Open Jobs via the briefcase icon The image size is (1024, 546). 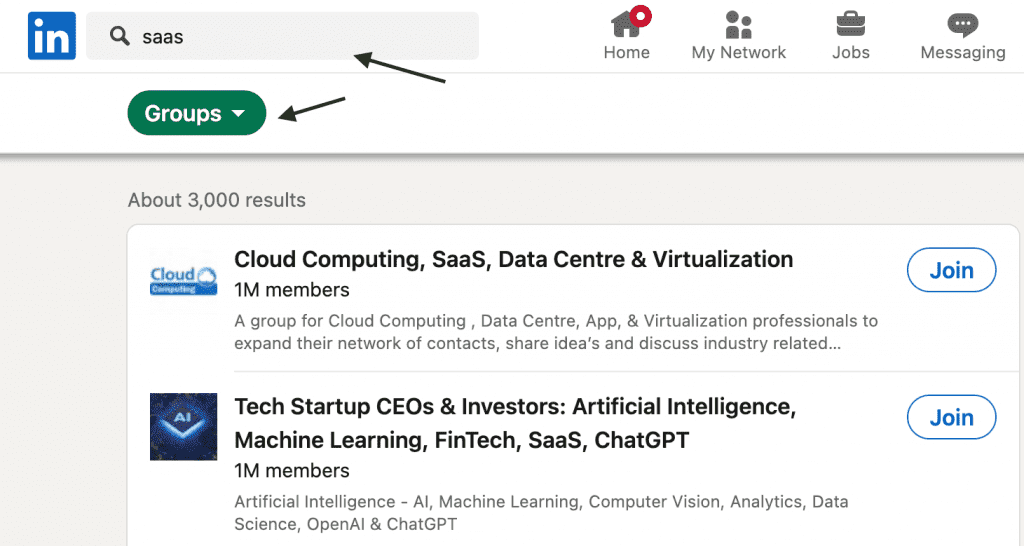(850, 23)
